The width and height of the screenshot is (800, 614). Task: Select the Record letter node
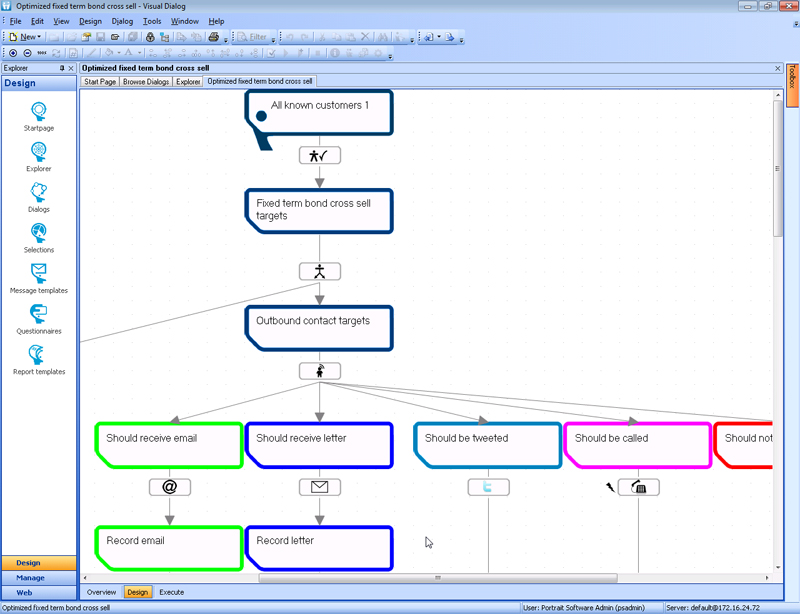(x=319, y=548)
